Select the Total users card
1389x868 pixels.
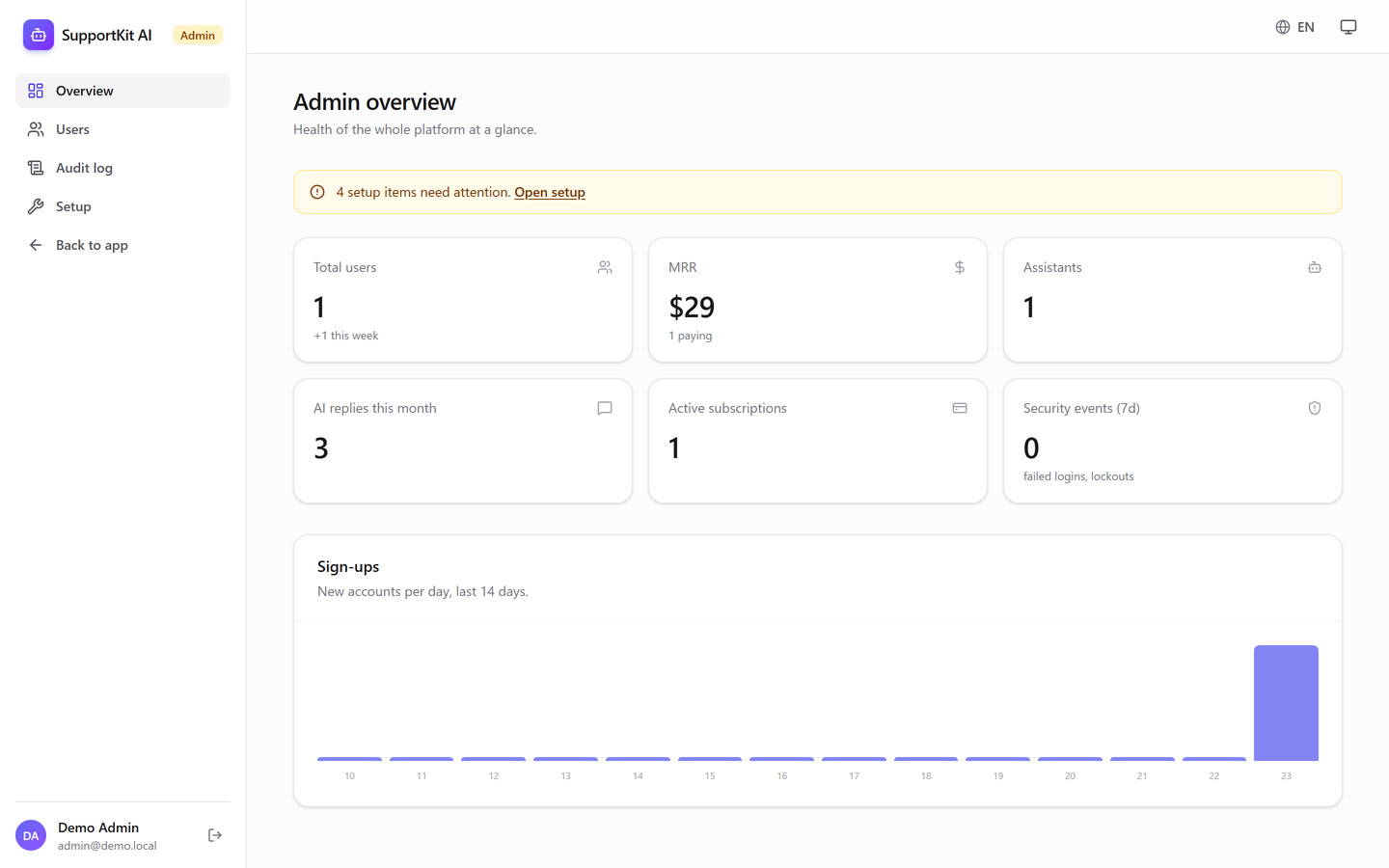463,300
